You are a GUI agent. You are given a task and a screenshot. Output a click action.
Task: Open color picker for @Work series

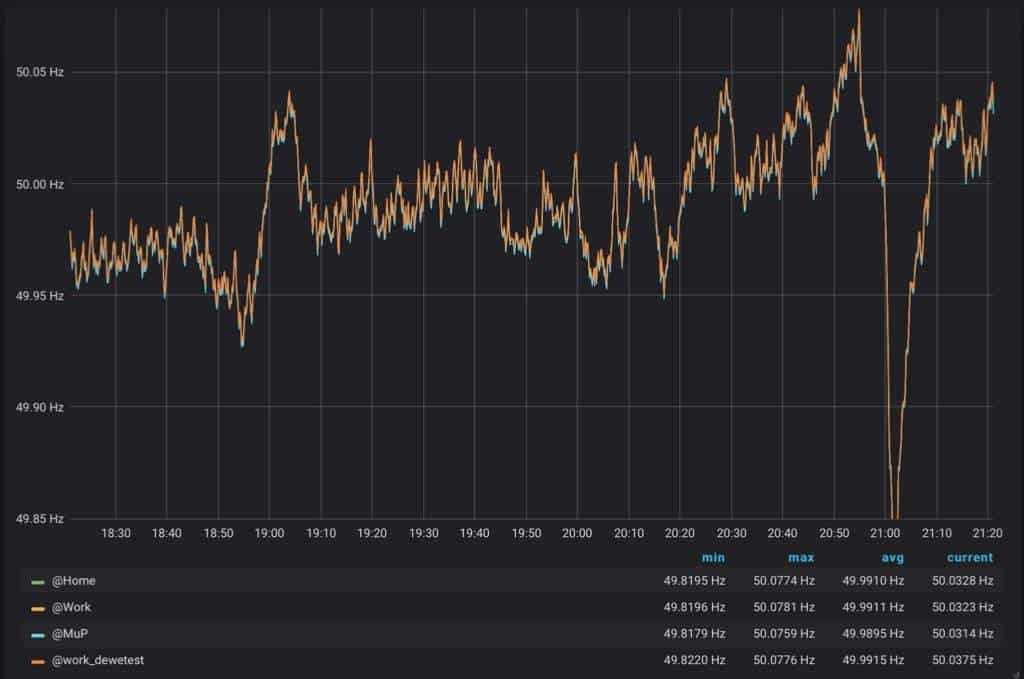tap(38, 607)
